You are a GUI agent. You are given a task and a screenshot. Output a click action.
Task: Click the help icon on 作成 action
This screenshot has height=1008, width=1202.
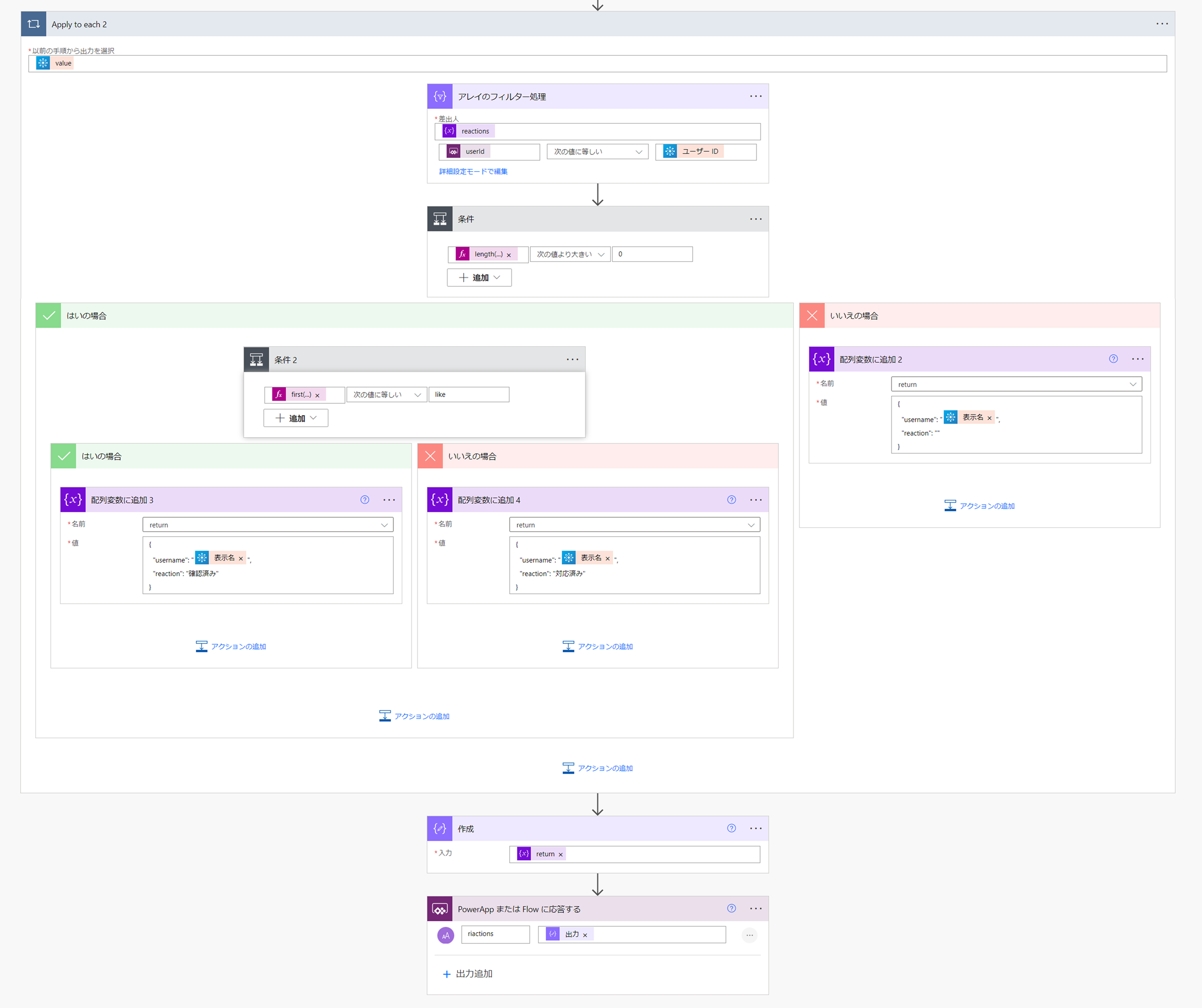[731, 828]
